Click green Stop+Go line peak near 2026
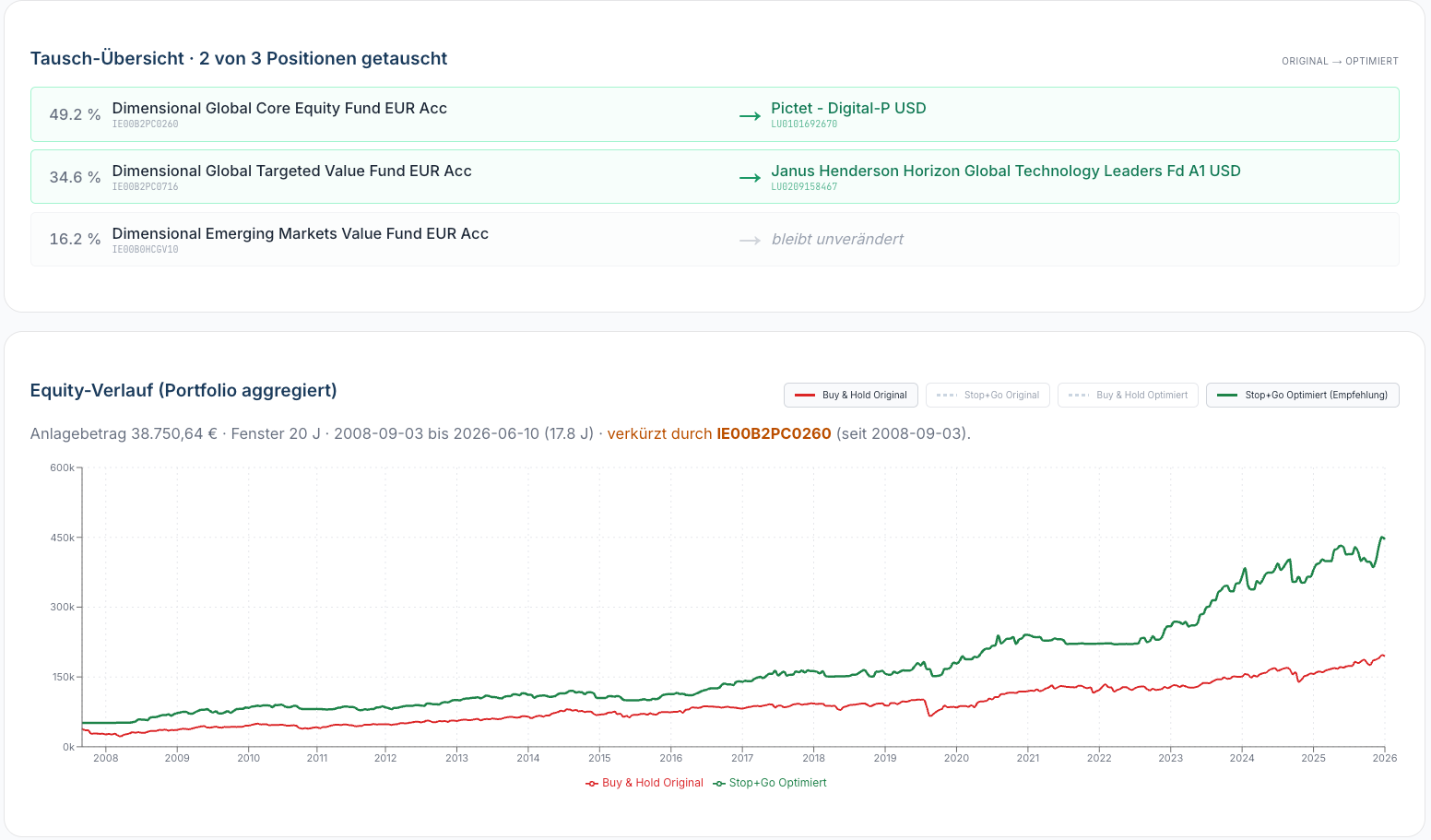Image resolution: width=1431 pixels, height=840 pixels. pos(1381,538)
